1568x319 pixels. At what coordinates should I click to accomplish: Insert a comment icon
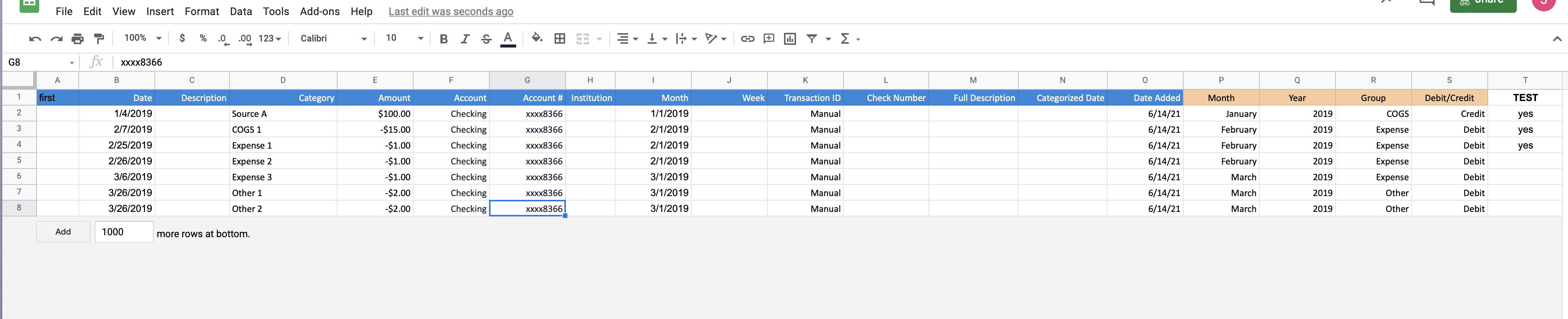click(769, 39)
